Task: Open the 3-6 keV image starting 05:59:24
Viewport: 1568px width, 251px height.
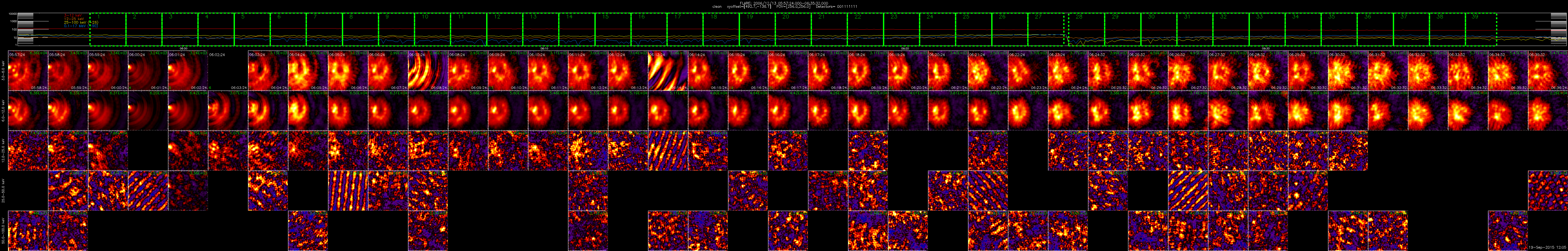Action: [108, 71]
